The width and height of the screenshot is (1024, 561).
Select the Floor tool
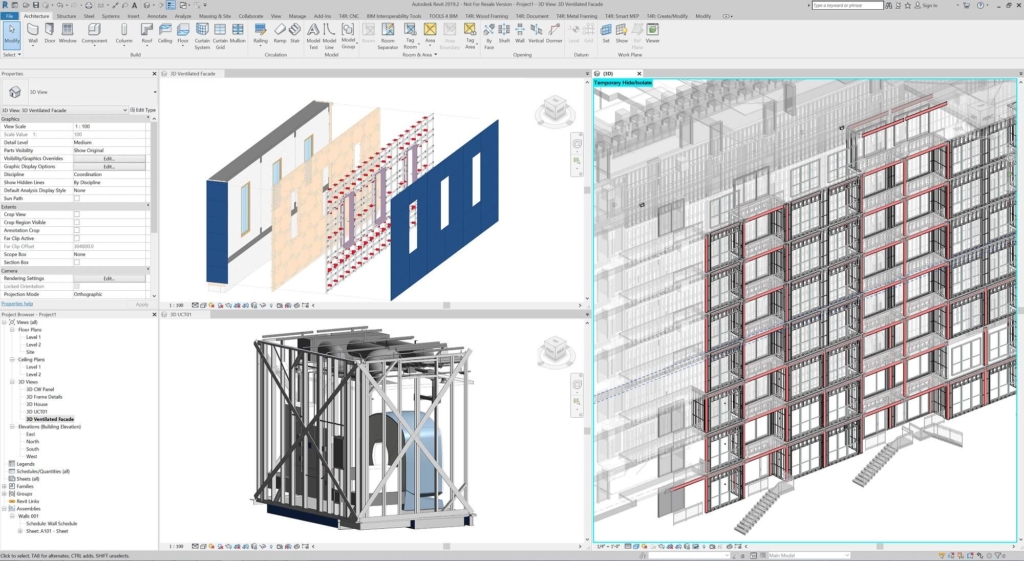coord(183,33)
